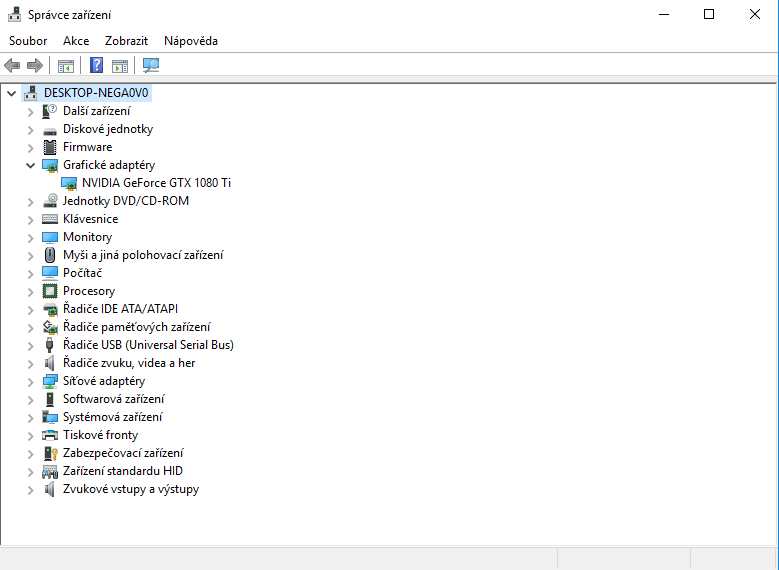This screenshot has height=570, width=779.
Task: Click the Zvukové vstupy a výstupy speaker icon
Action: tap(49, 489)
